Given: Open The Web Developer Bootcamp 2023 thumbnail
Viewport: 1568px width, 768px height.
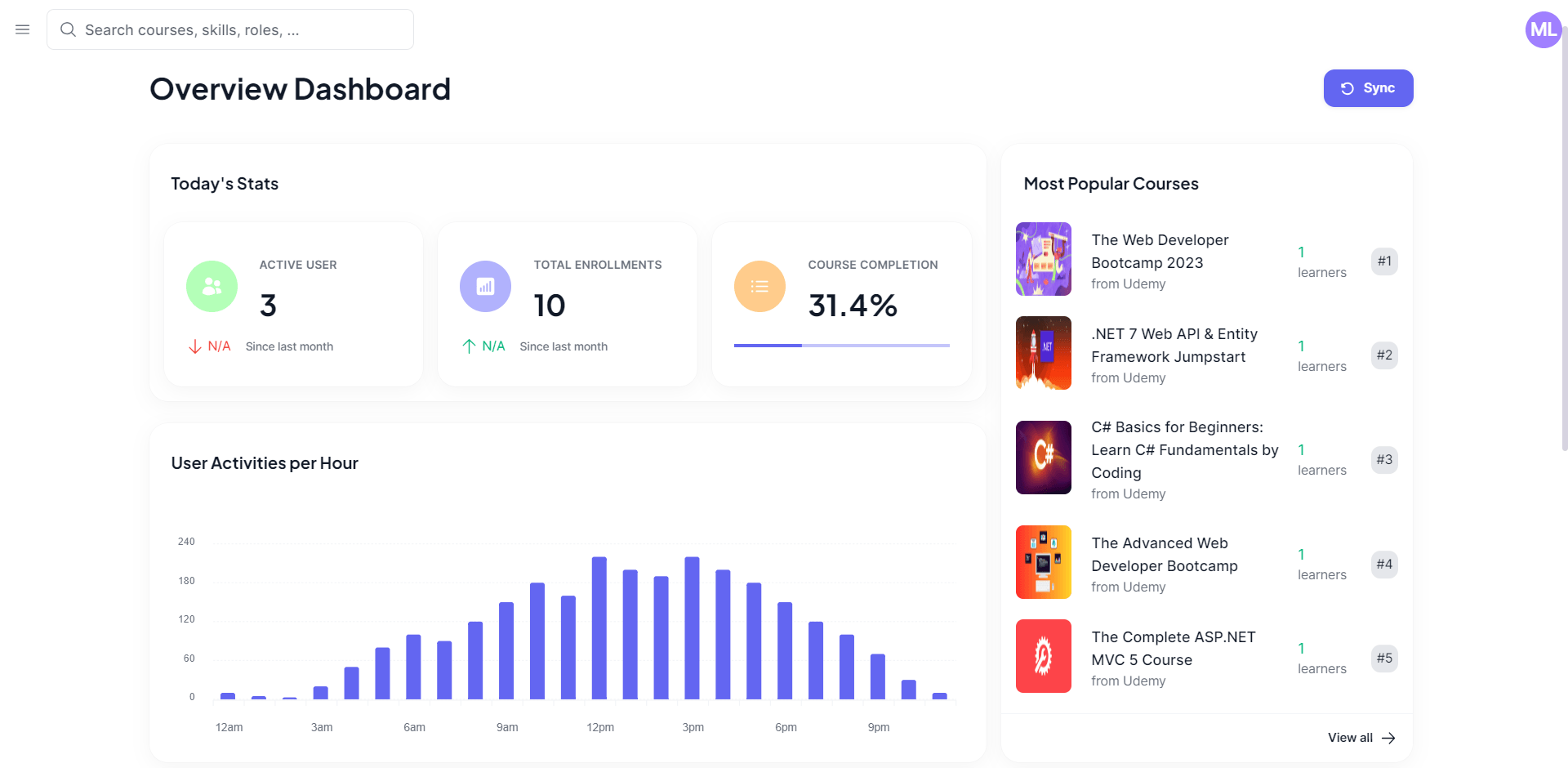Looking at the screenshot, I should click(1044, 259).
